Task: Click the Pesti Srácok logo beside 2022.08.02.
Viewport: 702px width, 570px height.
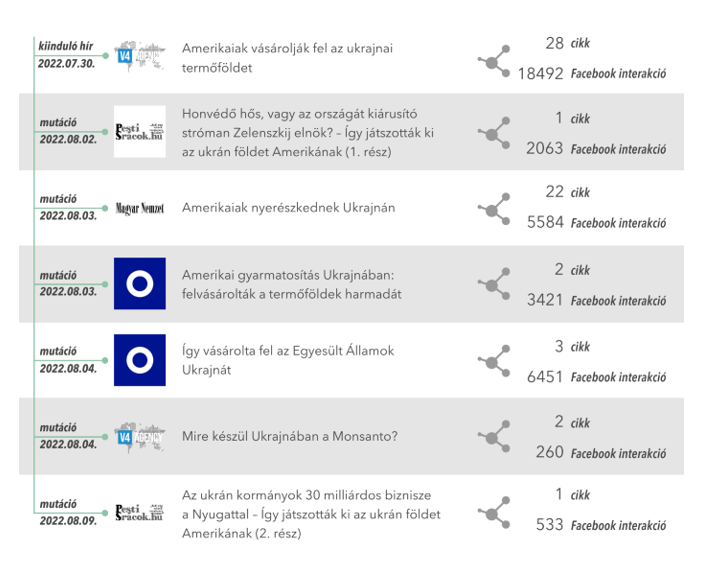Action: [140, 132]
